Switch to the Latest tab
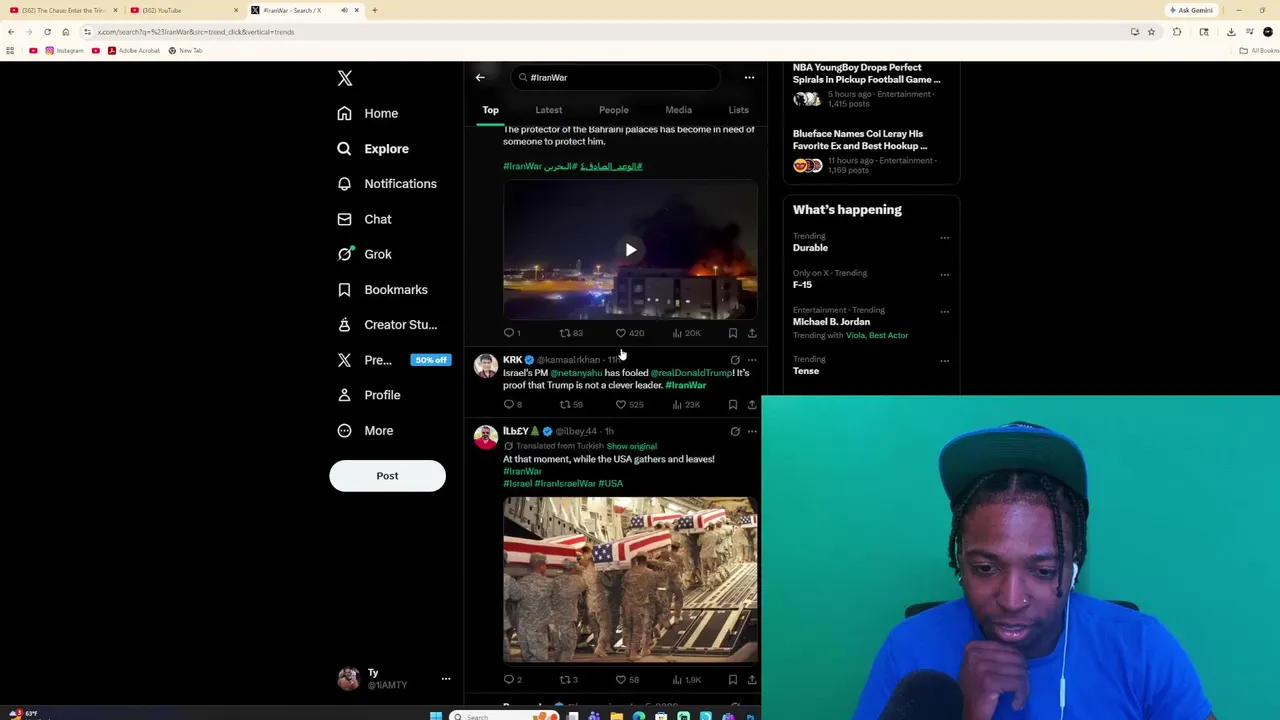This screenshot has height=720, width=1280. coord(548,110)
